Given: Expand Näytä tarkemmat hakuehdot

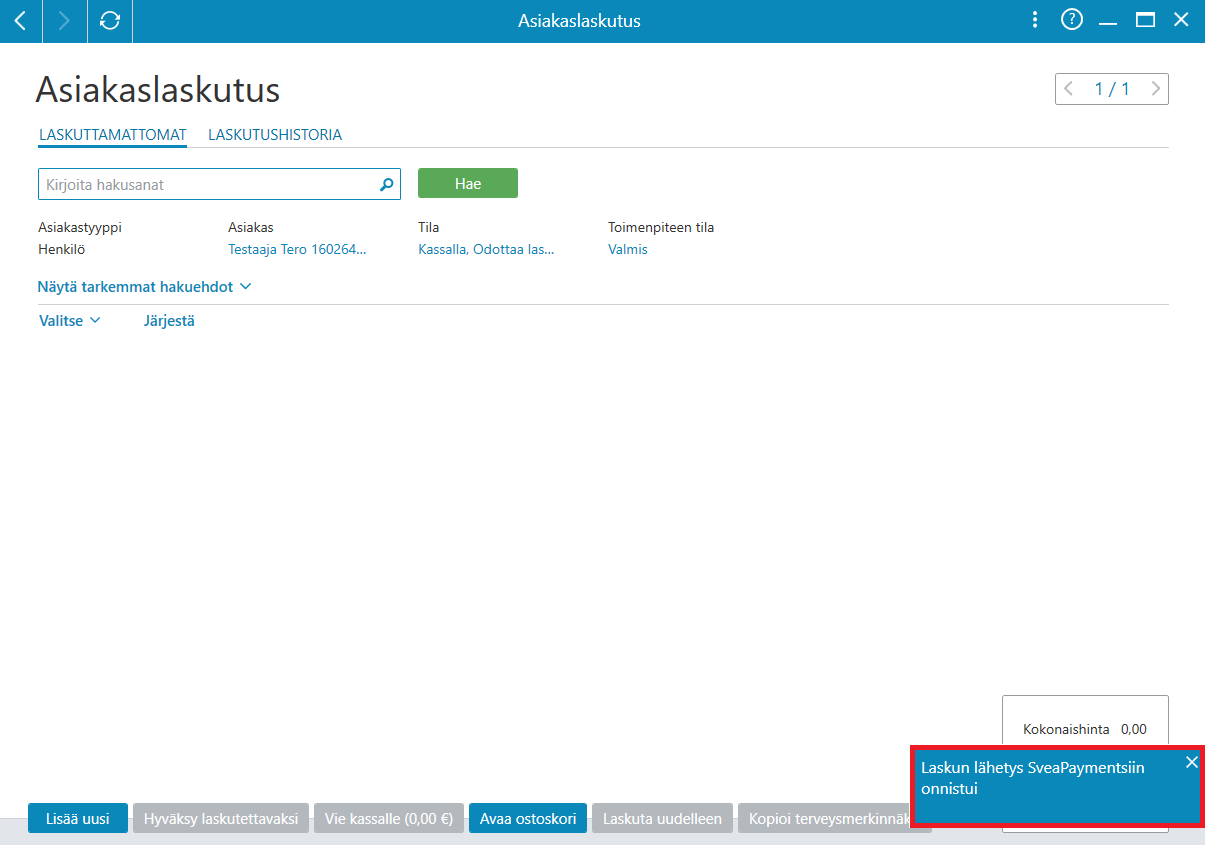Looking at the screenshot, I should [144, 287].
